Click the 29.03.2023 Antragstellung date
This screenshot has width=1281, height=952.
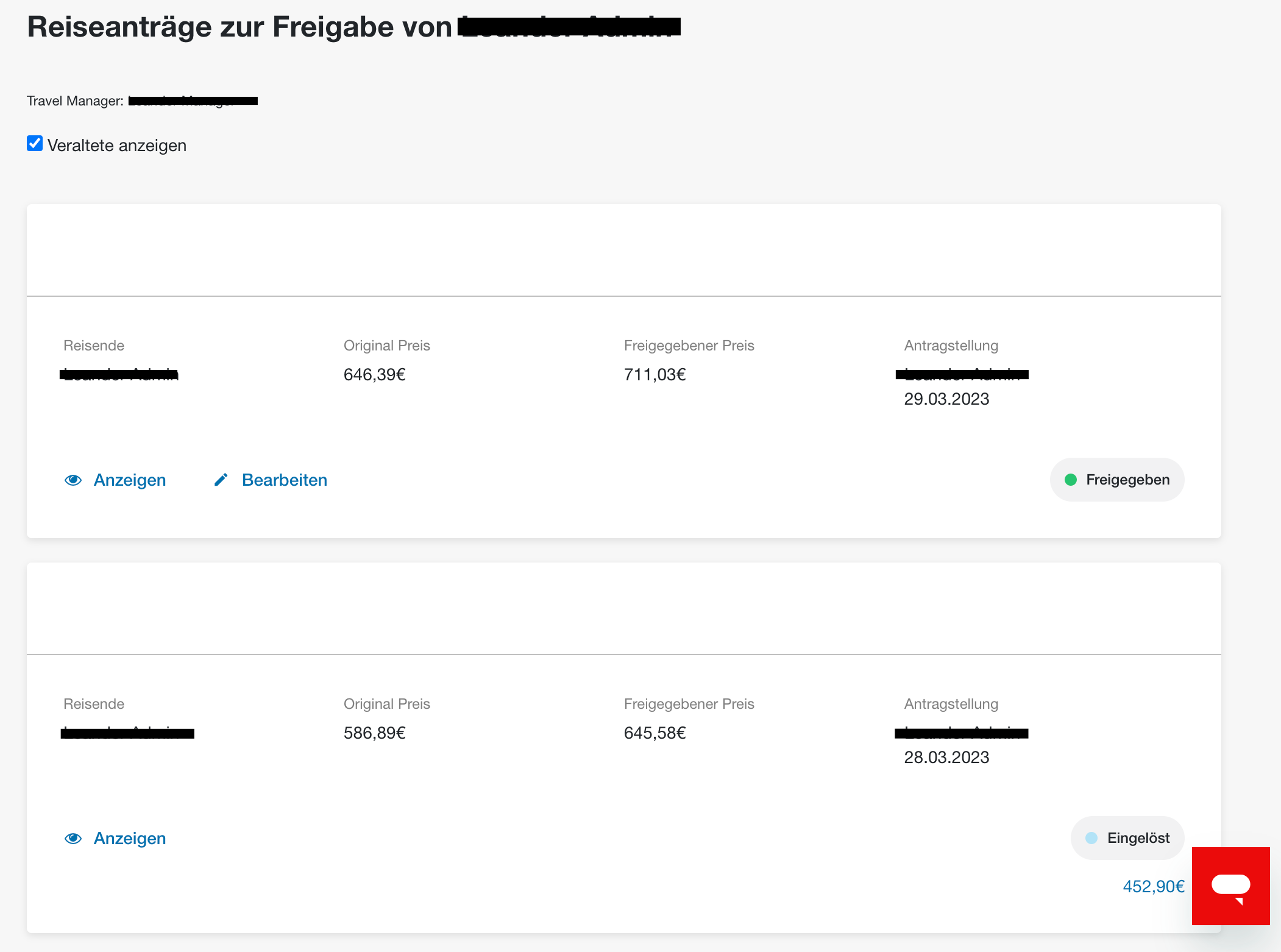[x=946, y=399]
